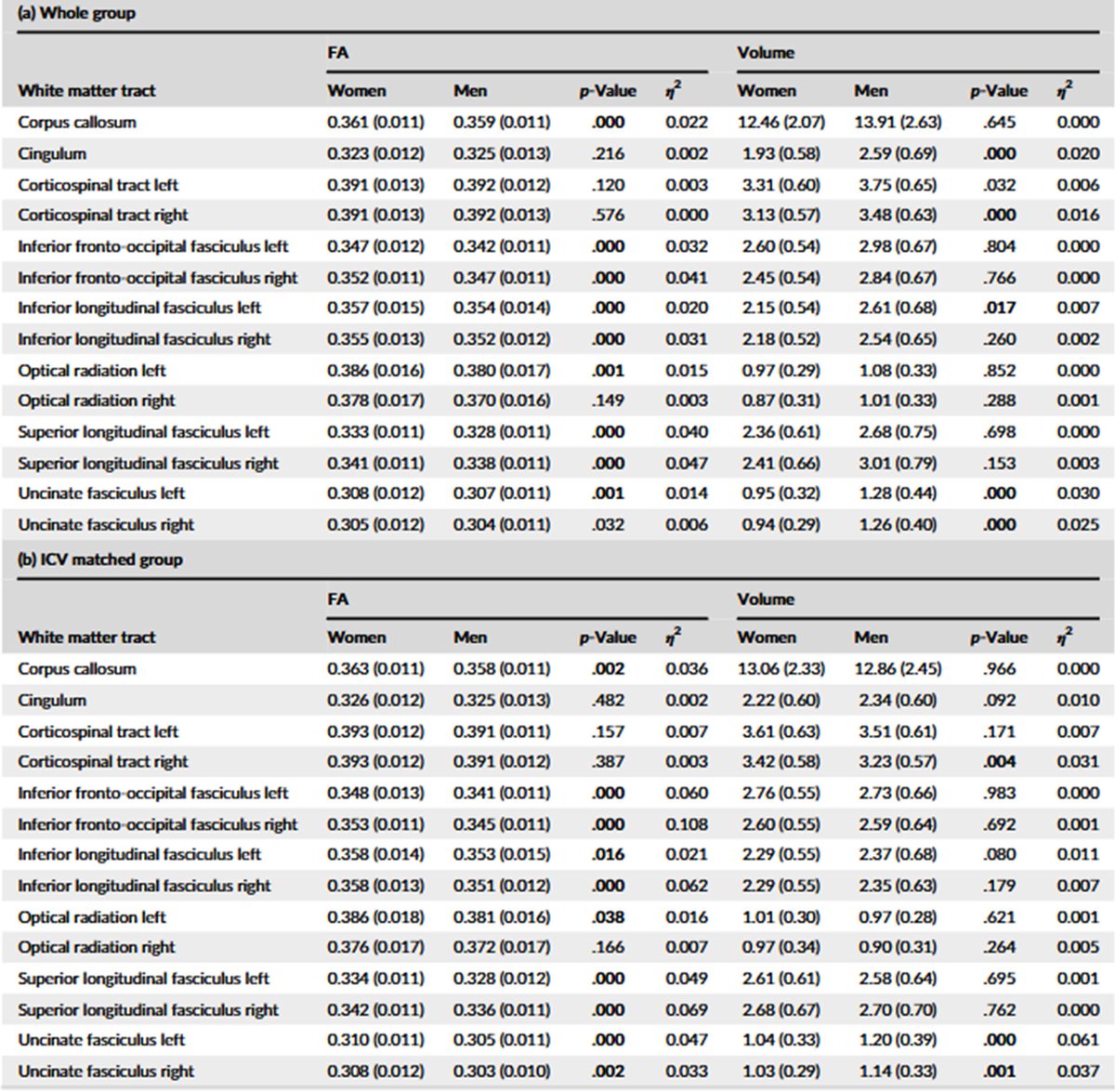Click the Whole group FA value "0.305 (0.012)"
Screen dimensions: 1115x1092
point(375,525)
